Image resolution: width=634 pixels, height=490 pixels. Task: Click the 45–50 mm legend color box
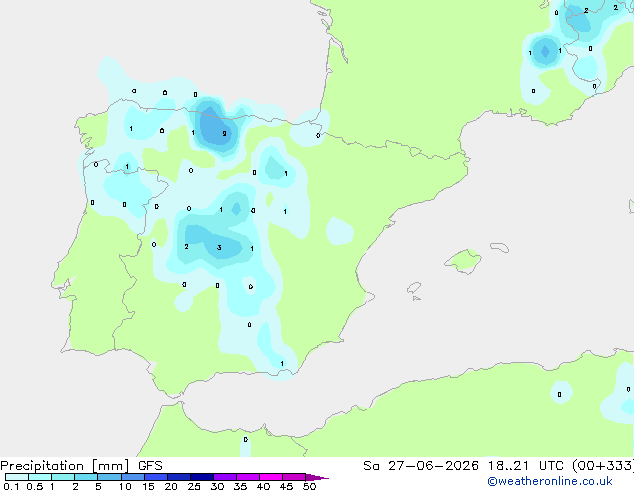pos(294,477)
